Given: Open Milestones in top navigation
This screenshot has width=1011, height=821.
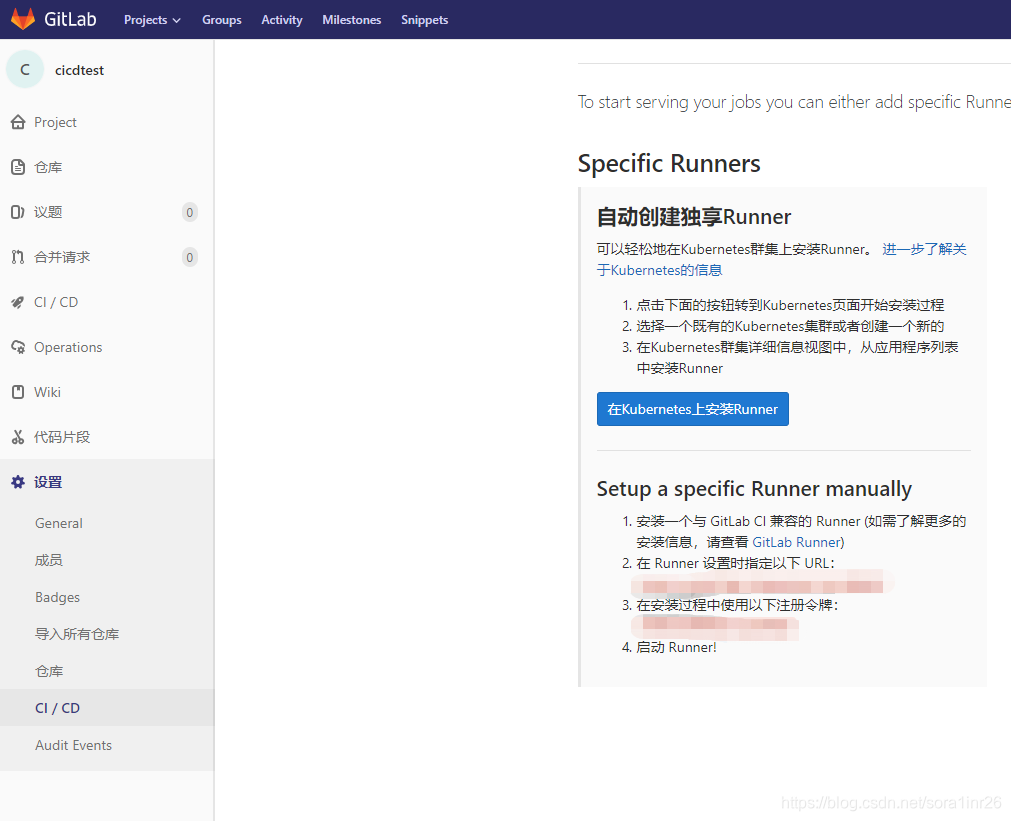Looking at the screenshot, I should pyautogui.click(x=351, y=20).
